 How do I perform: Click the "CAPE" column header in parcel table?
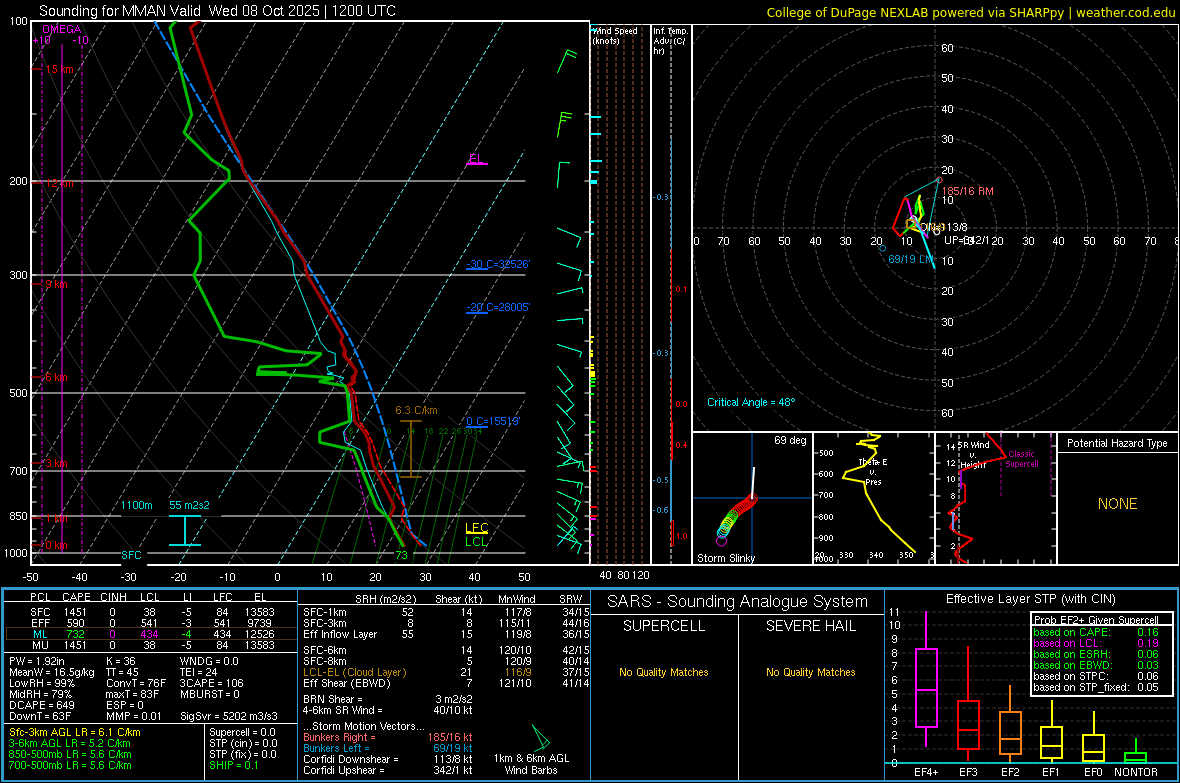[x=76, y=598]
